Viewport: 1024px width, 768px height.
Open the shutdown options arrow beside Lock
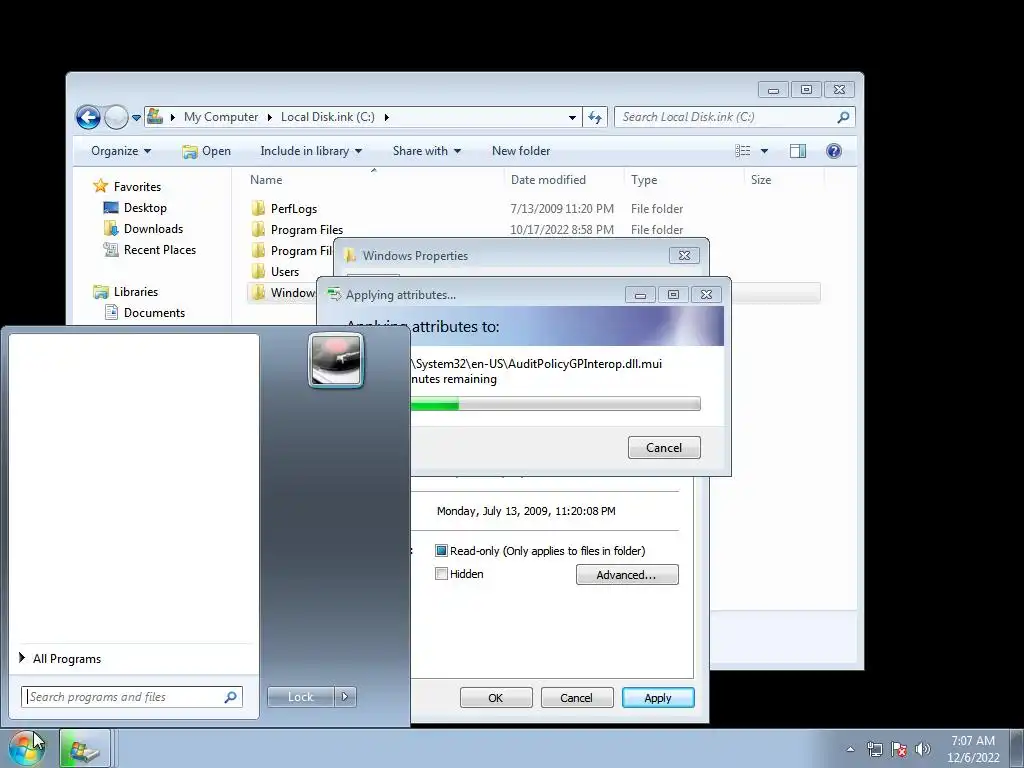click(x=345, y=697)
